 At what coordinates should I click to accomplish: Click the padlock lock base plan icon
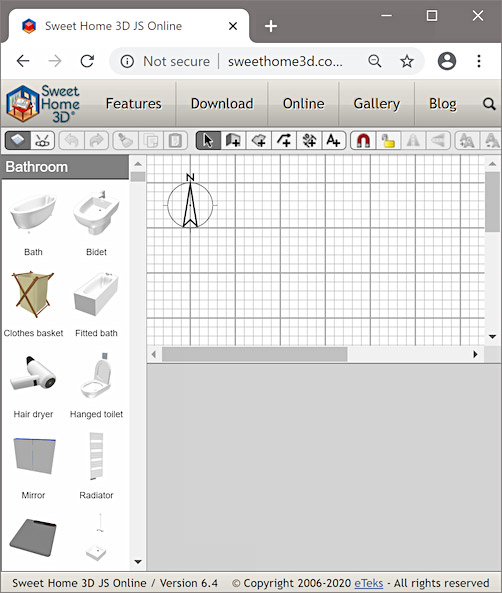(388, 141)
